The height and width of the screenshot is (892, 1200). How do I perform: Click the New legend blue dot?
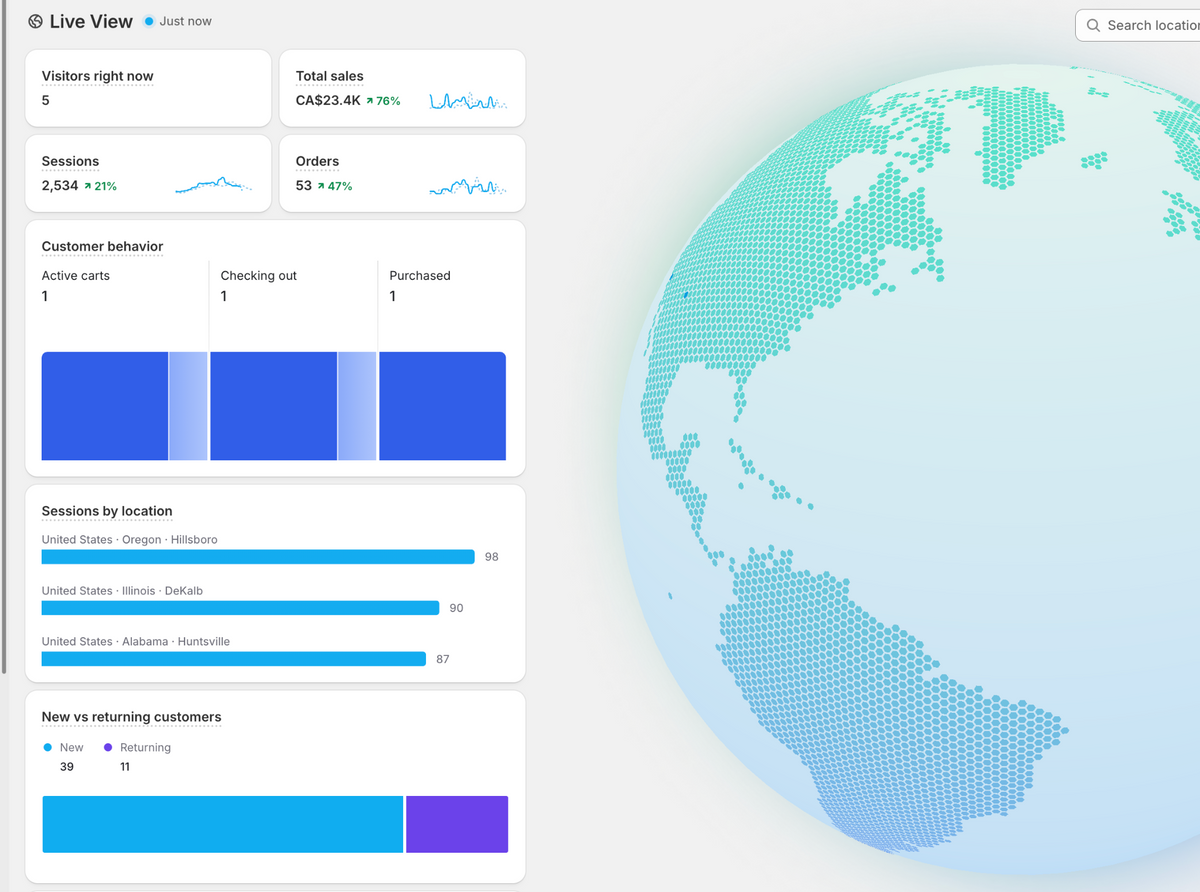(x=47, y=747)
